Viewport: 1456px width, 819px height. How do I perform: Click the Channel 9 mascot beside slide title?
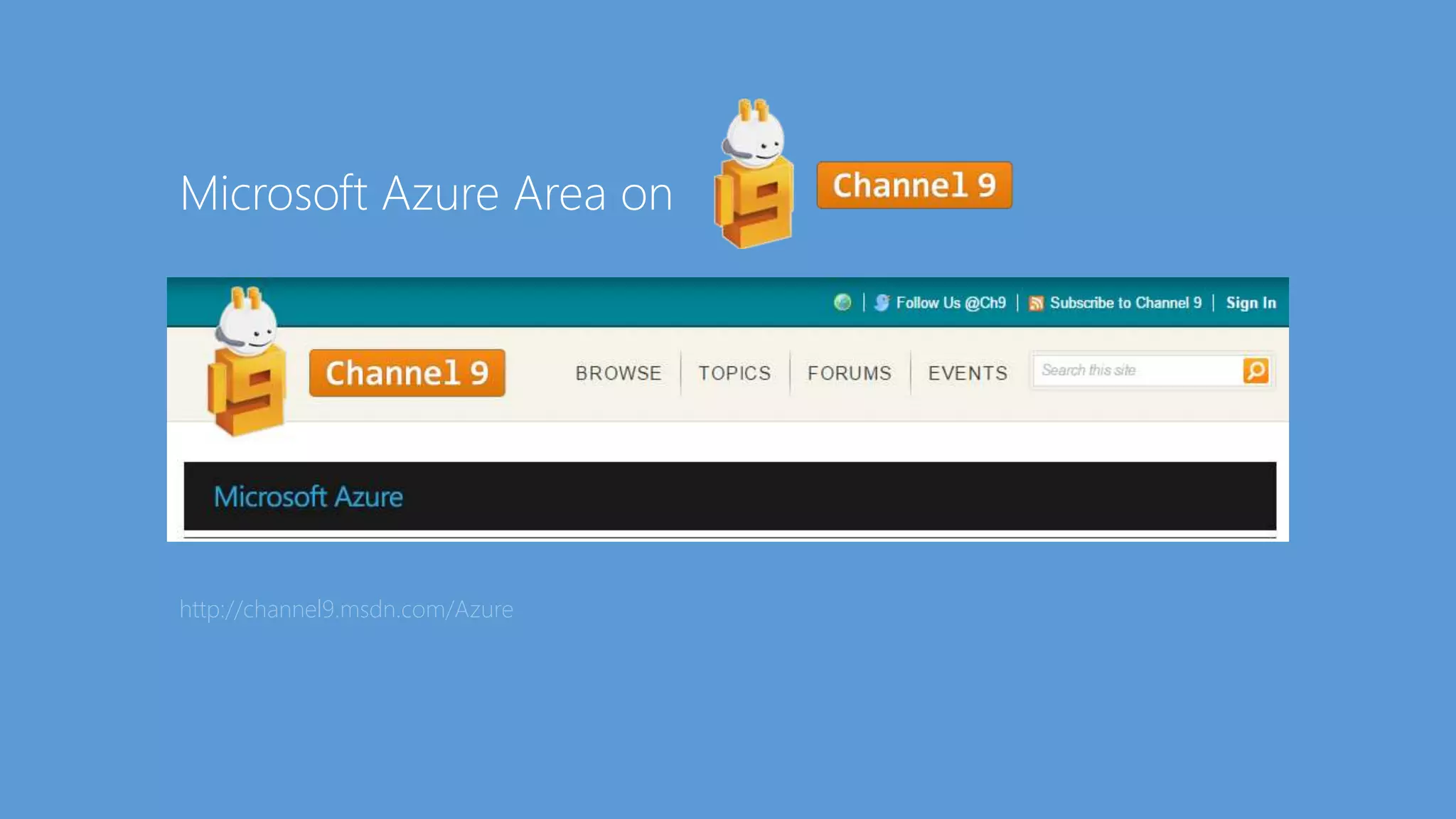coord(754,174)
